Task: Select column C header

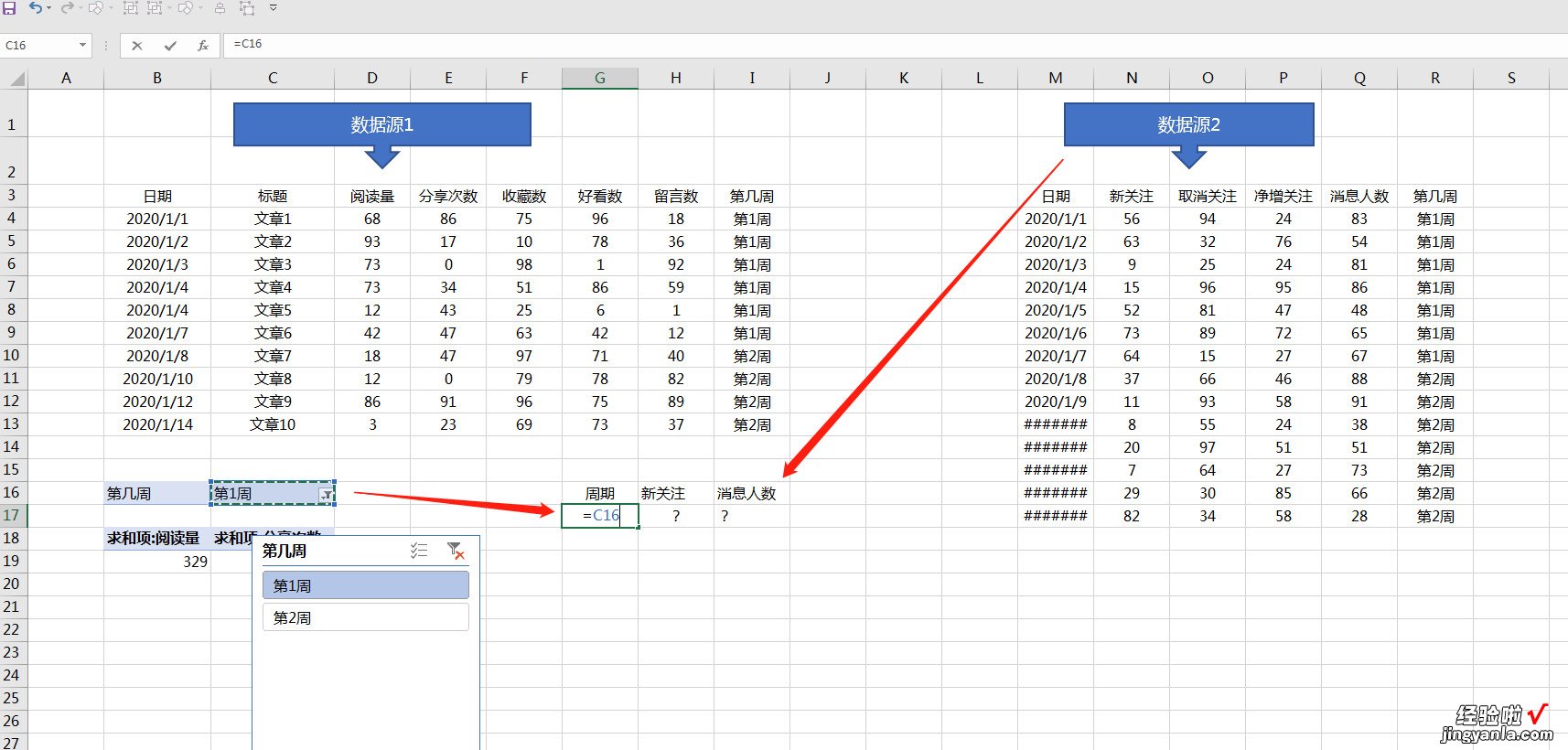Action: 273,79
